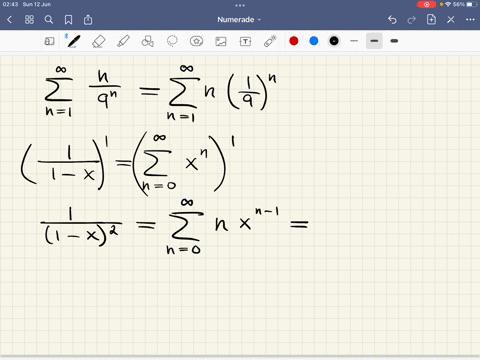Choose the red pen color
480x360 pixels.
[x=294, y=41]
